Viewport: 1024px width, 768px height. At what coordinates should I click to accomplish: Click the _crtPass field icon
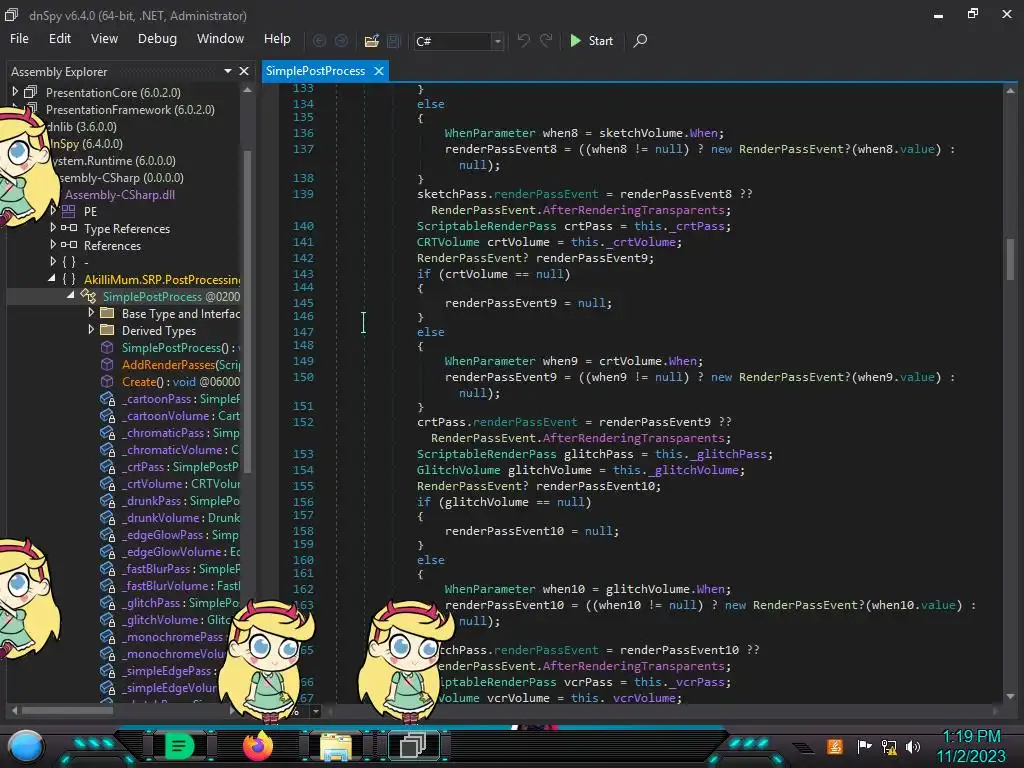pos(108,466)
